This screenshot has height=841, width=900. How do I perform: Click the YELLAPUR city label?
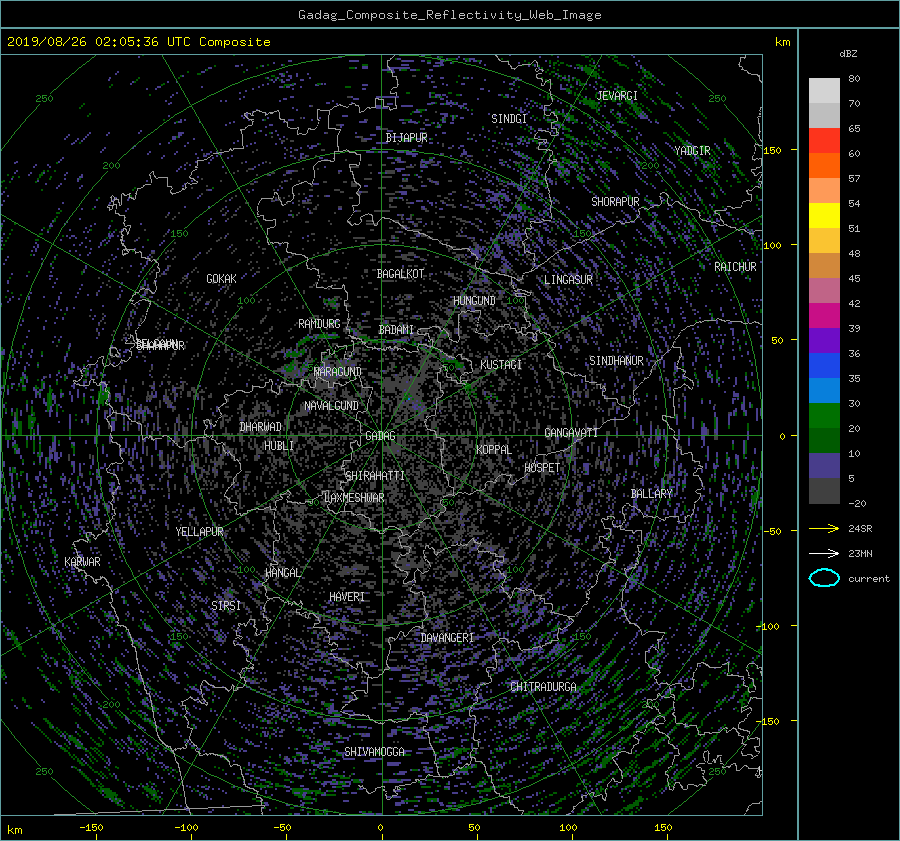199,532
